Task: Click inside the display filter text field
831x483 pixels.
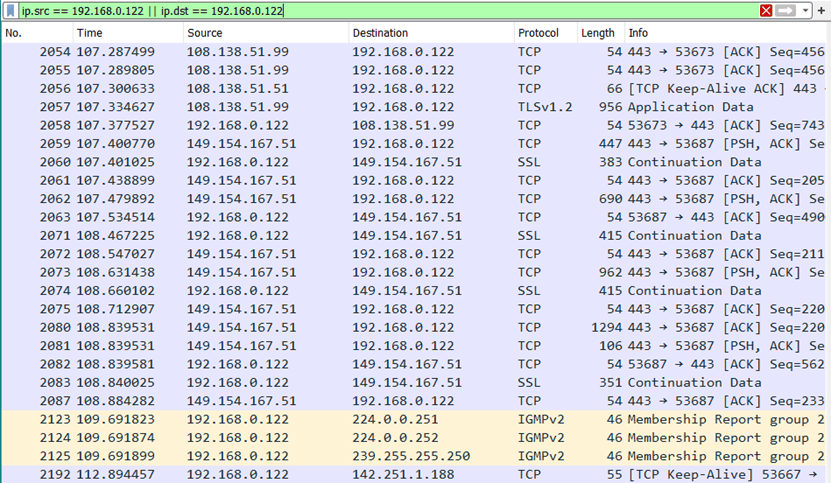Action: (x=388, y=11)
